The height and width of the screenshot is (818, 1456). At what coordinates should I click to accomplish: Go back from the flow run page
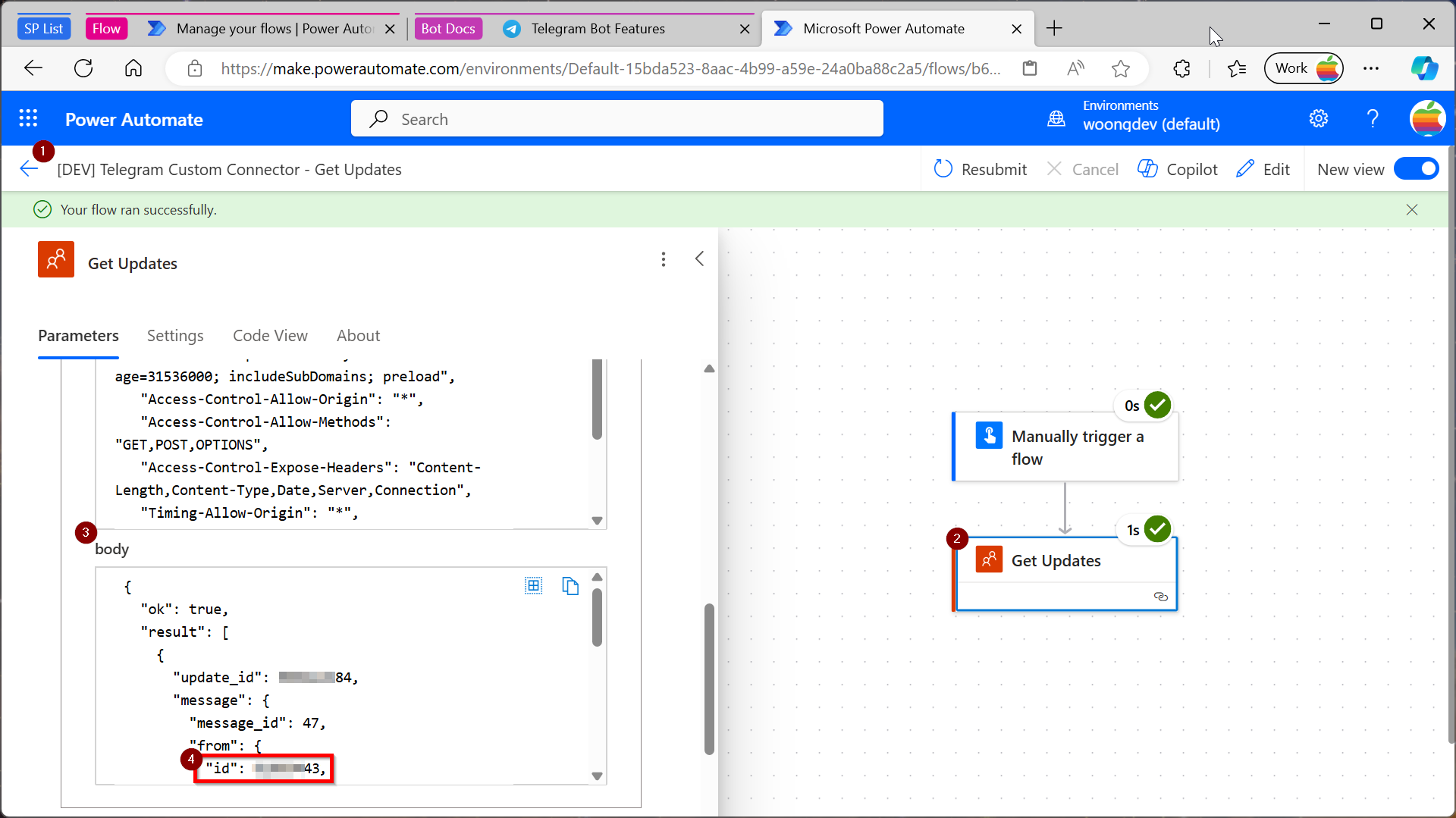pyautogui.click(x=29, y=169)
